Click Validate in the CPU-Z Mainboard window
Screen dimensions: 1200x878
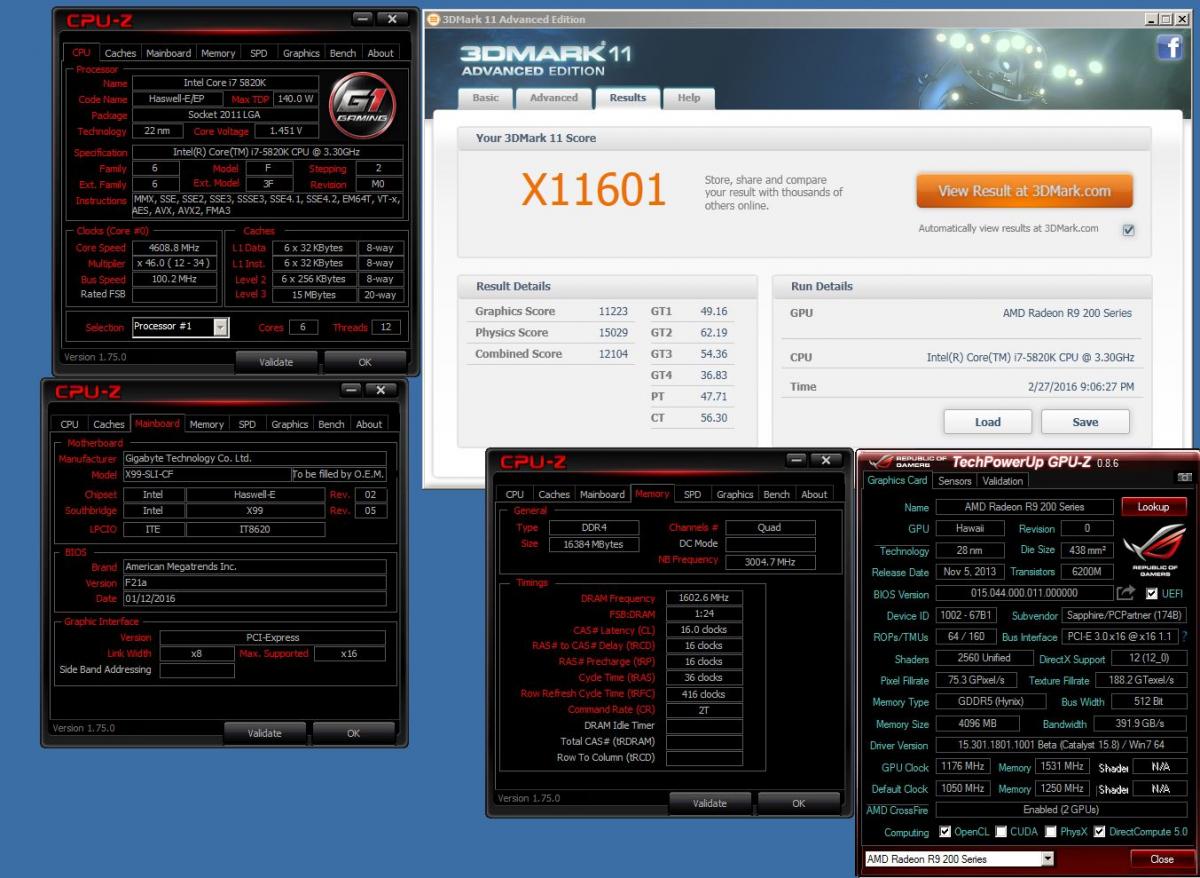tap(265, 733)
